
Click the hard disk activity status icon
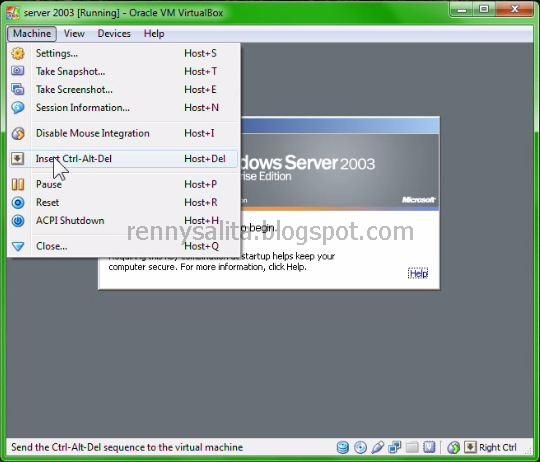click(343, 448)
